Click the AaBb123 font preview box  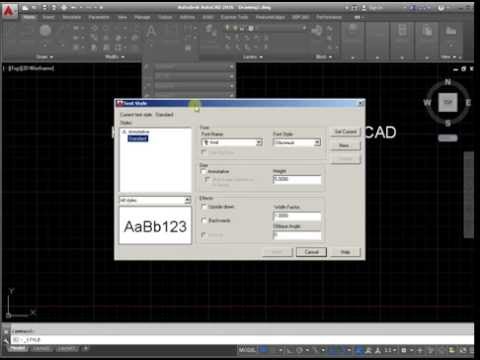point(155,226)
